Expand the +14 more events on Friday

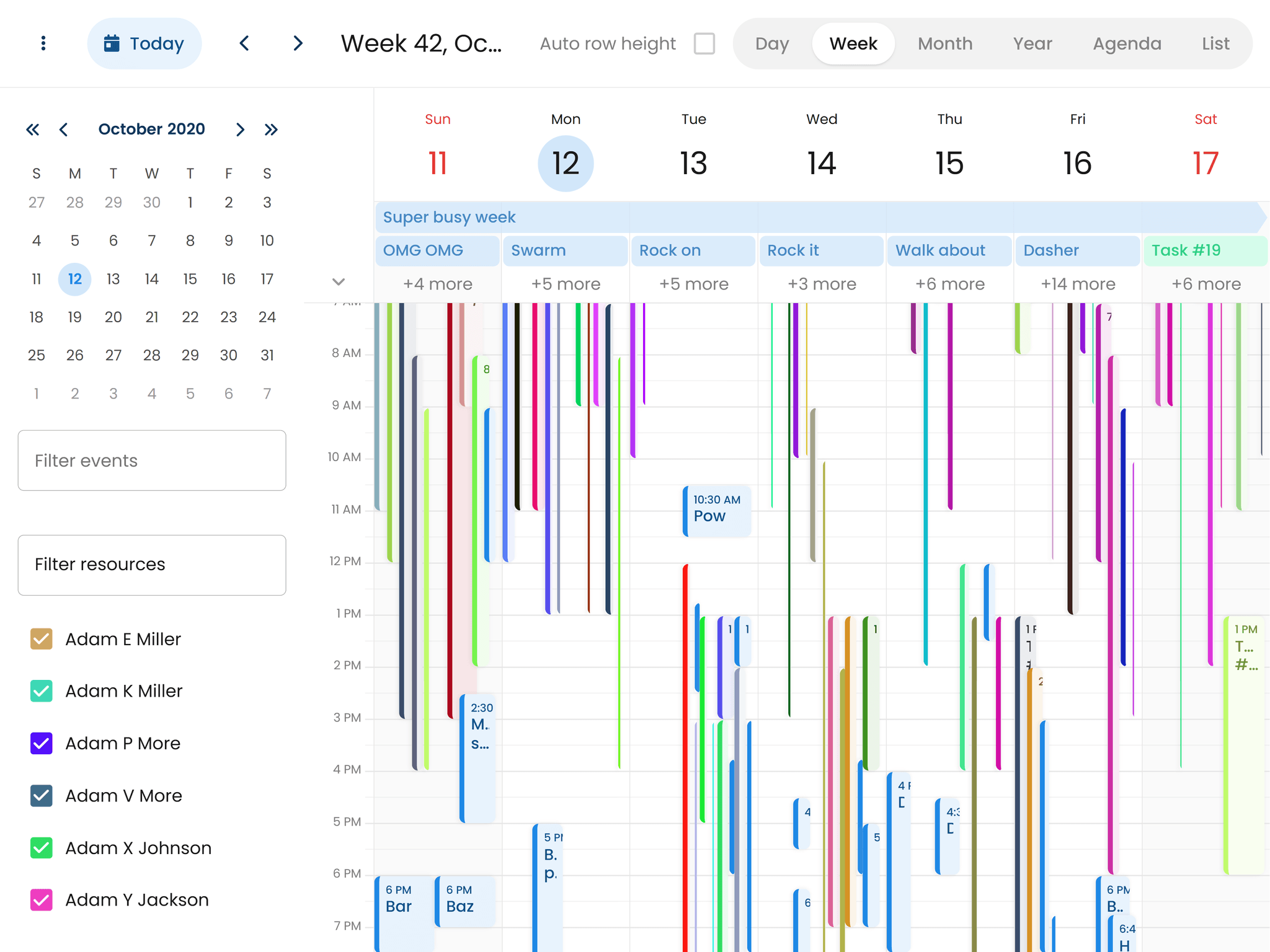point(1077,284)
